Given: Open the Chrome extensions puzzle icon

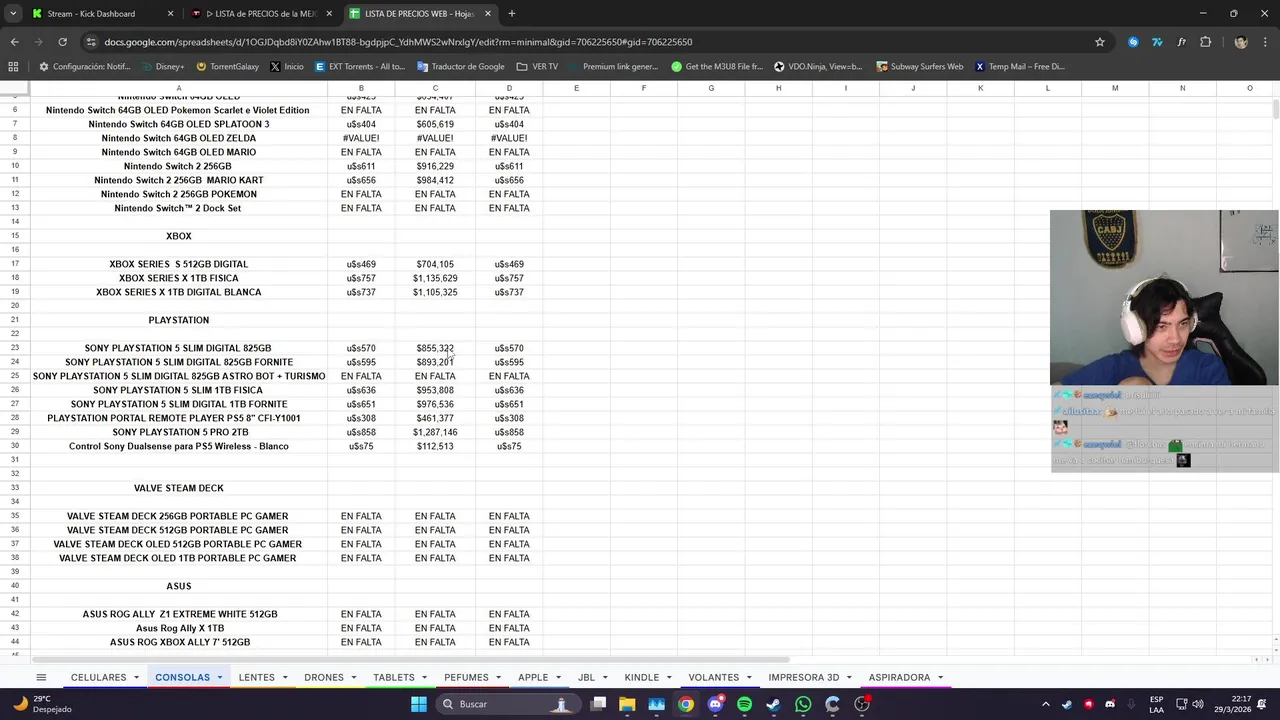Looking at the screenshot, I should pyautogui.click(x=1205, y=42).
